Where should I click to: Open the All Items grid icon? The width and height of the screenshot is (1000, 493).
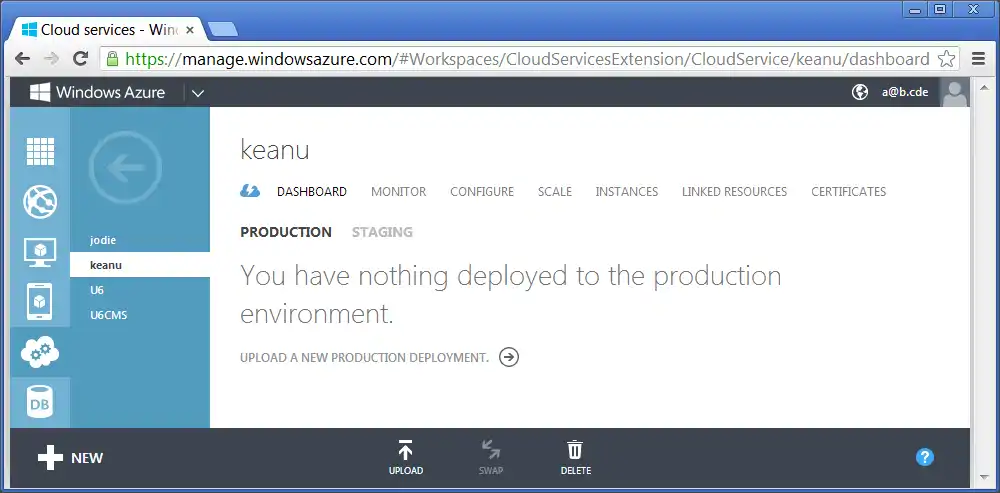pos(40,152)
